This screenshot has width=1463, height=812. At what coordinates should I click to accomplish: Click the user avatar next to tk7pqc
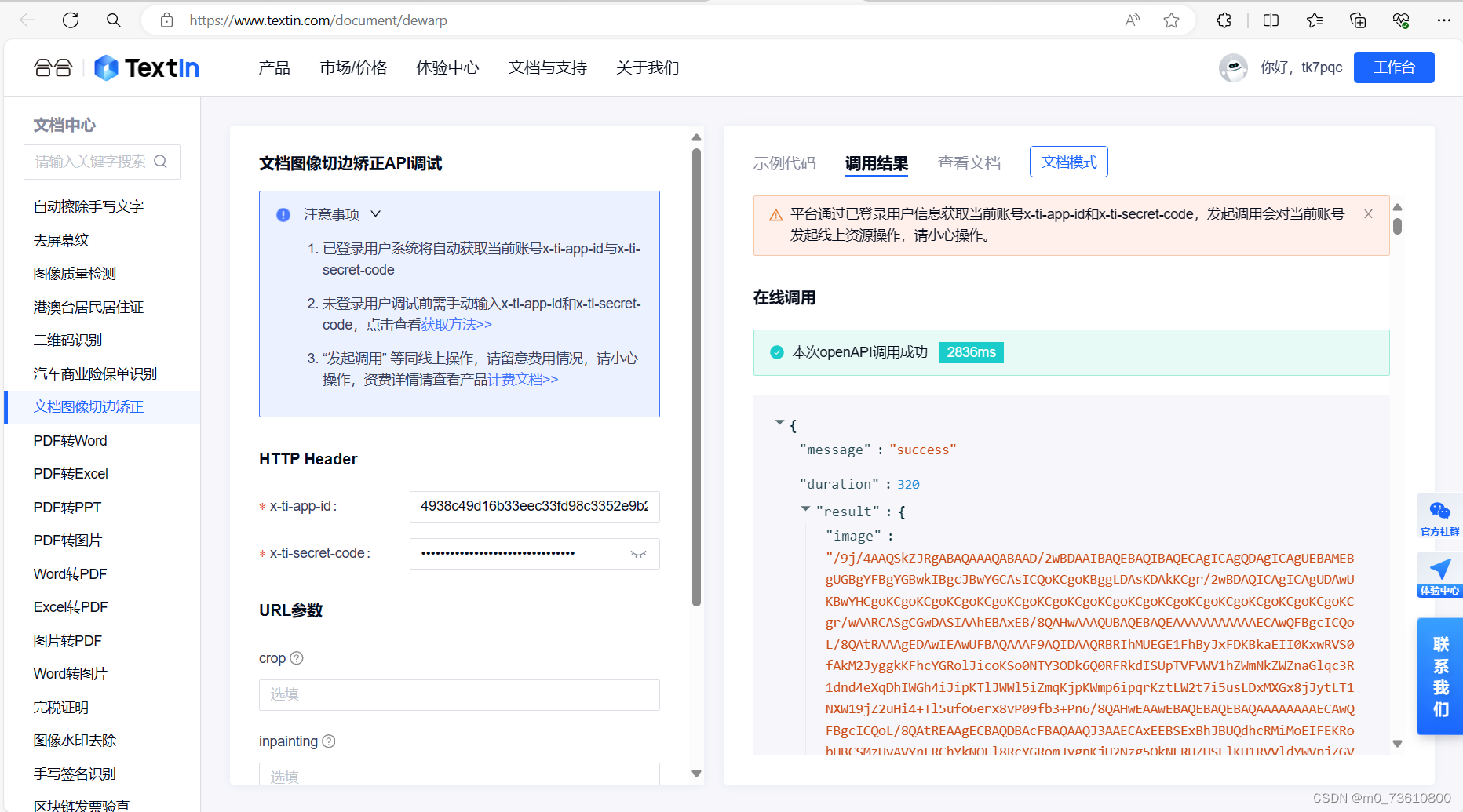1233,67
